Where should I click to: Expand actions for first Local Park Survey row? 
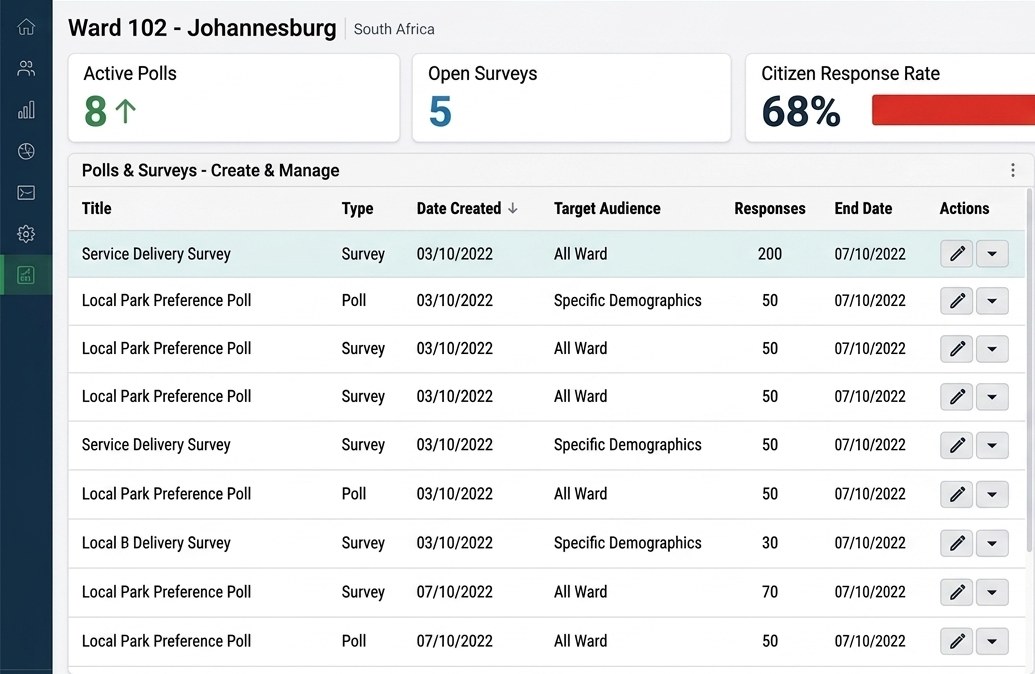pos(991,349)
